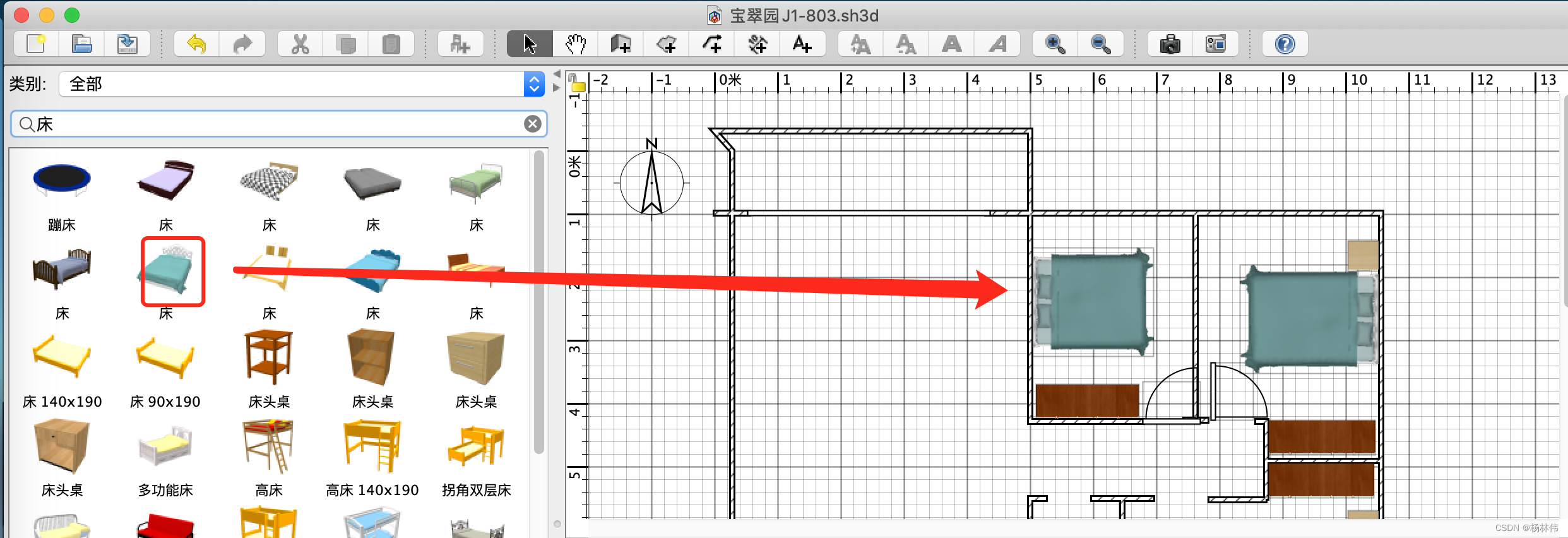Click the furniture catalog scrollbar
Image resolution: width=1568 pixels, height=538 pixels.
539,302
